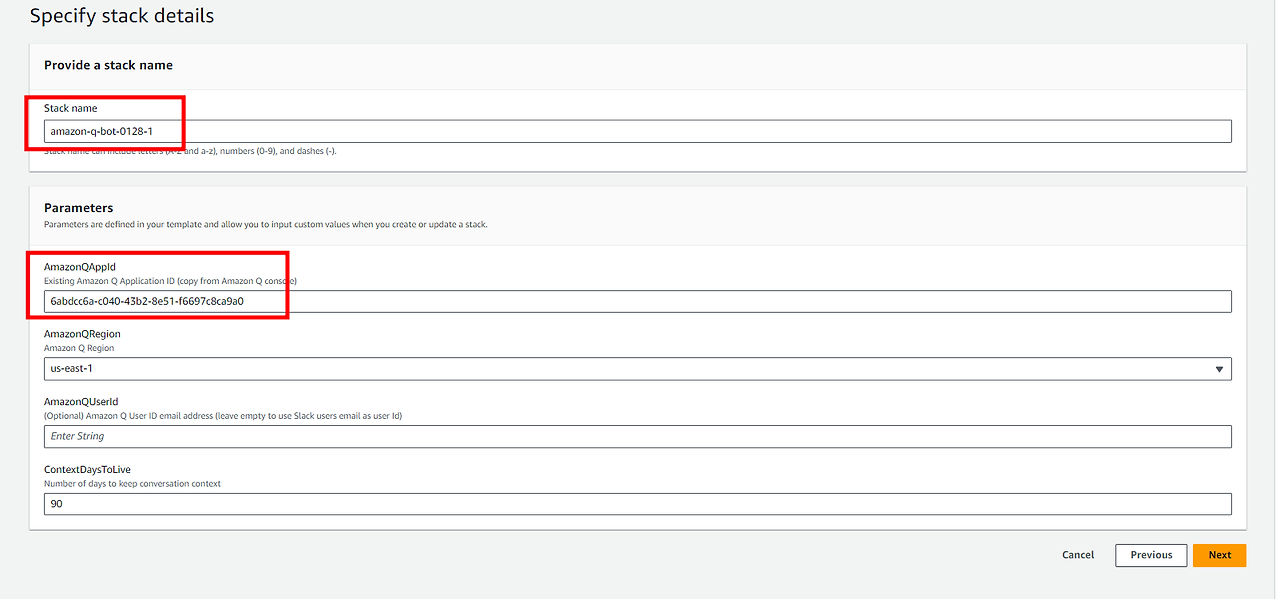The image size is (1280, 599).
Task: Click the "Amazon Q Region" description text
Action: 79,349
